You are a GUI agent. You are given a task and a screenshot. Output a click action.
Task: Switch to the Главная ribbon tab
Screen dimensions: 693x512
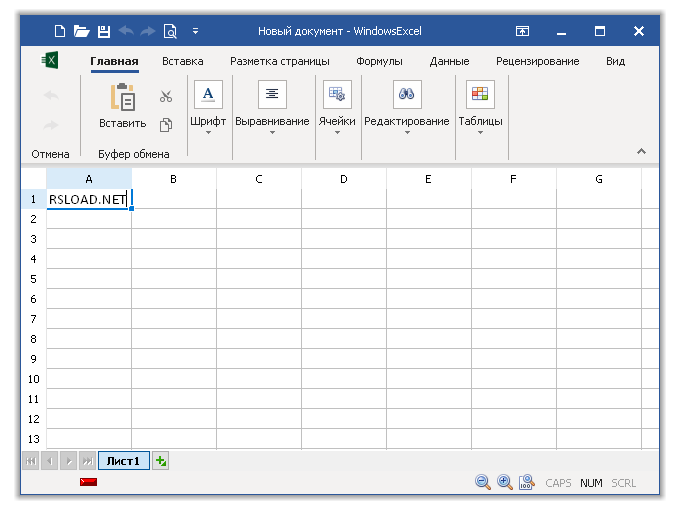tap(114, 61)
